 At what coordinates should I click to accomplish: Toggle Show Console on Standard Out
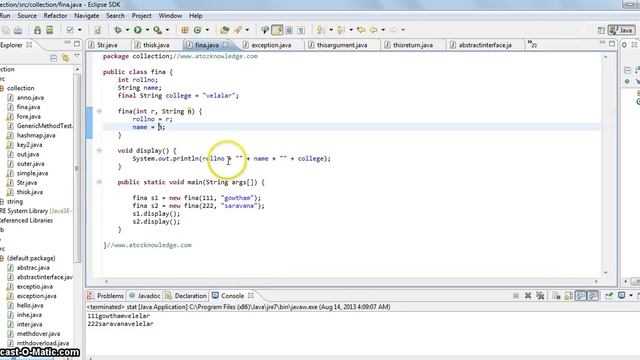coord(580,296)
